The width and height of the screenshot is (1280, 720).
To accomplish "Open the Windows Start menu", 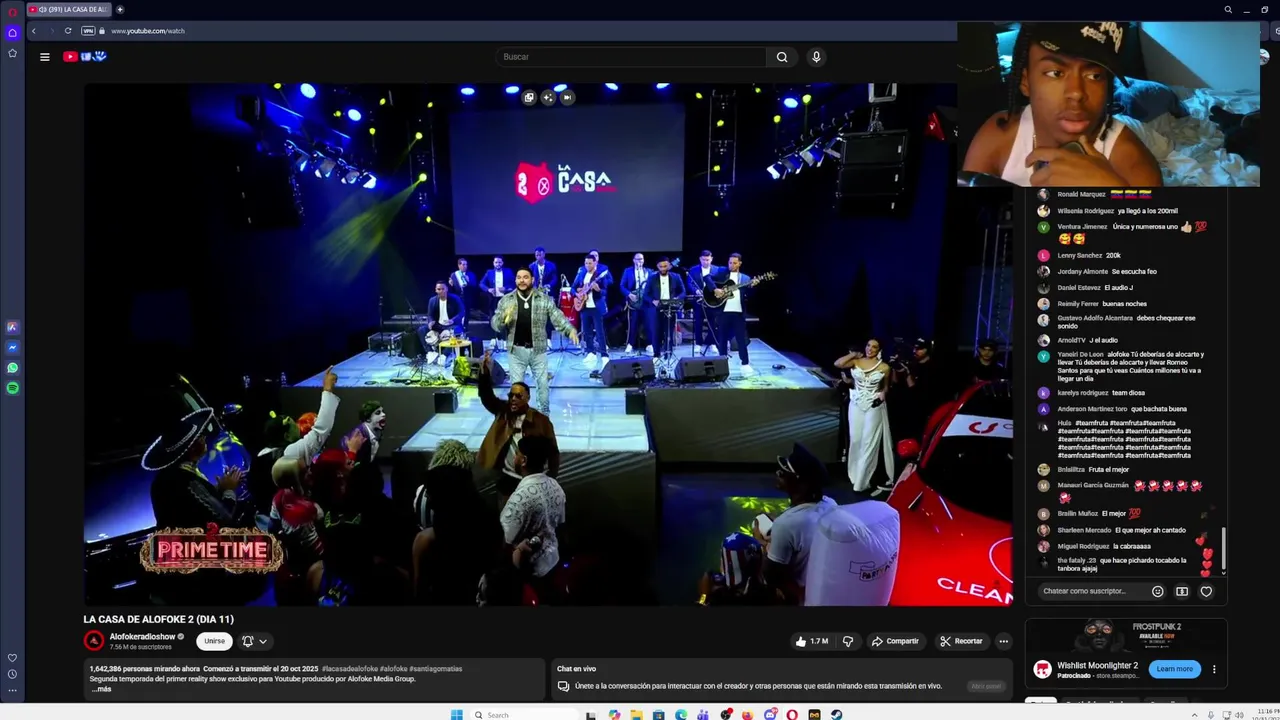I will (x=457, y=714).
